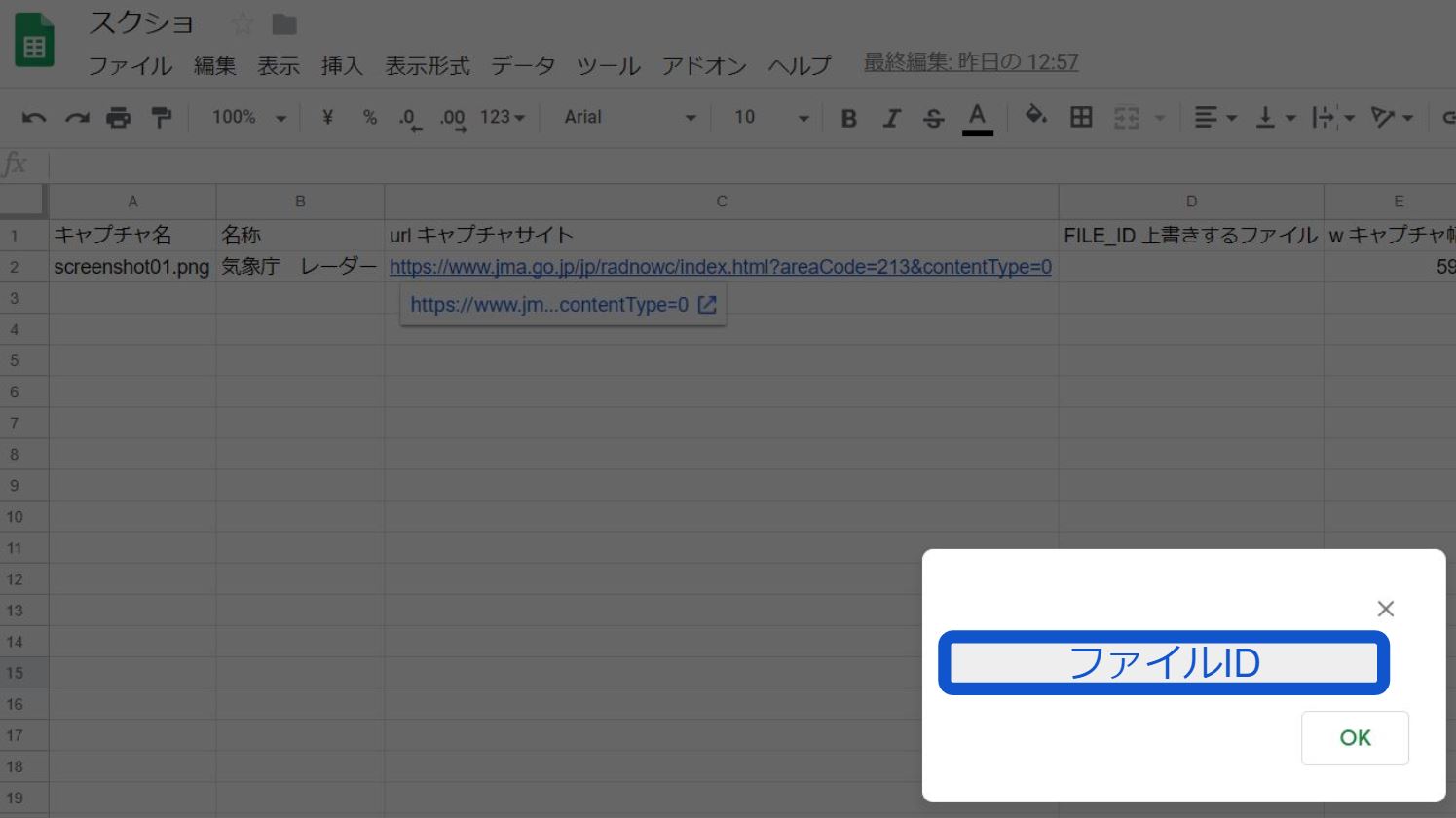Toggle bold formatting
The width and height of the screenshot is (1456, 818).
848,118
